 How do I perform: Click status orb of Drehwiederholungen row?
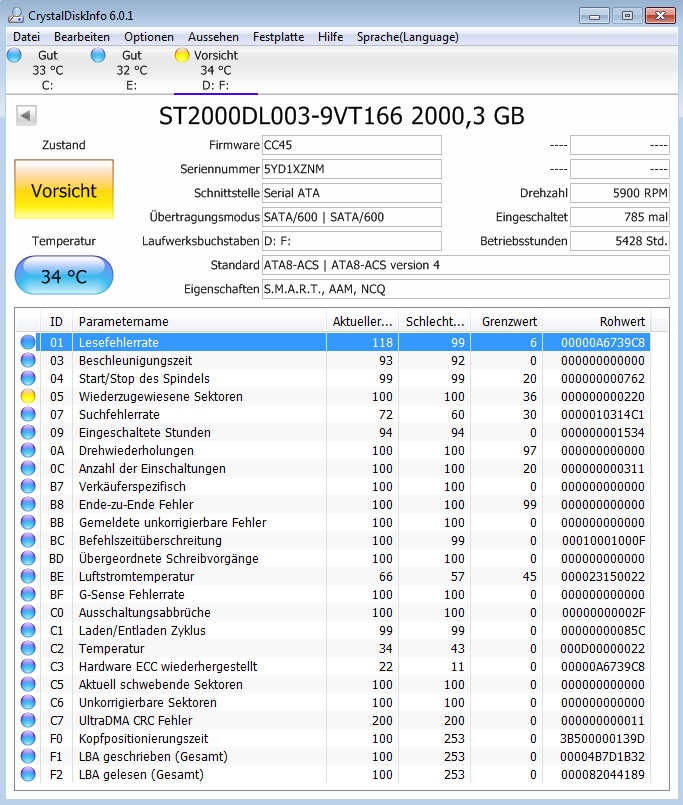(28, 450)
